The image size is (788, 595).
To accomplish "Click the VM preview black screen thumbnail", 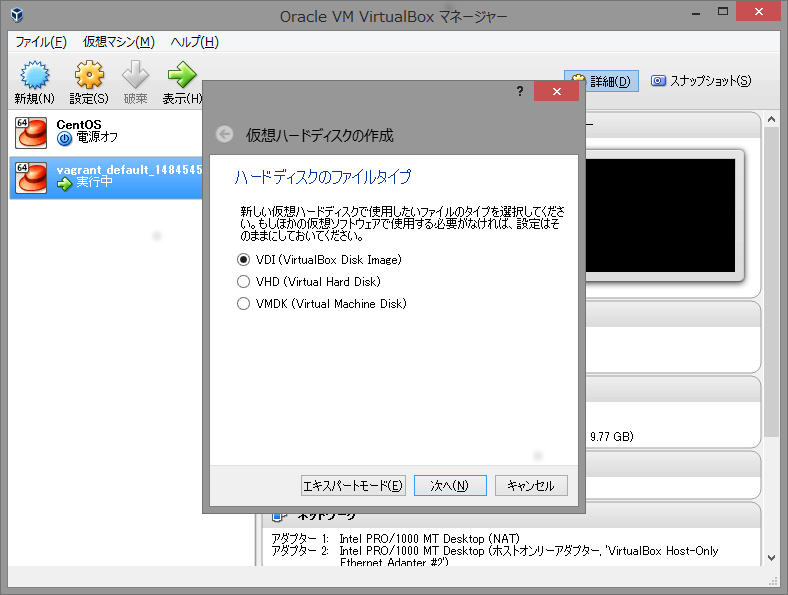I will point(660,216).
